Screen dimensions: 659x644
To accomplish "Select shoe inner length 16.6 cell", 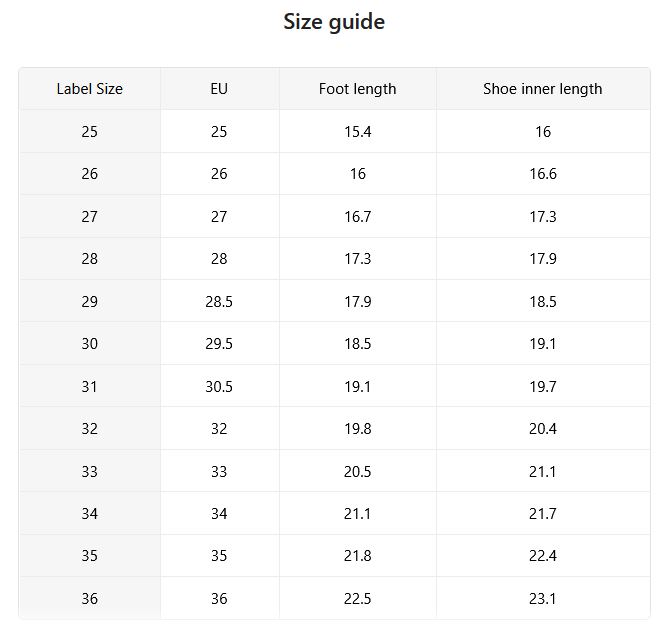I will click(x=543, y=174).
